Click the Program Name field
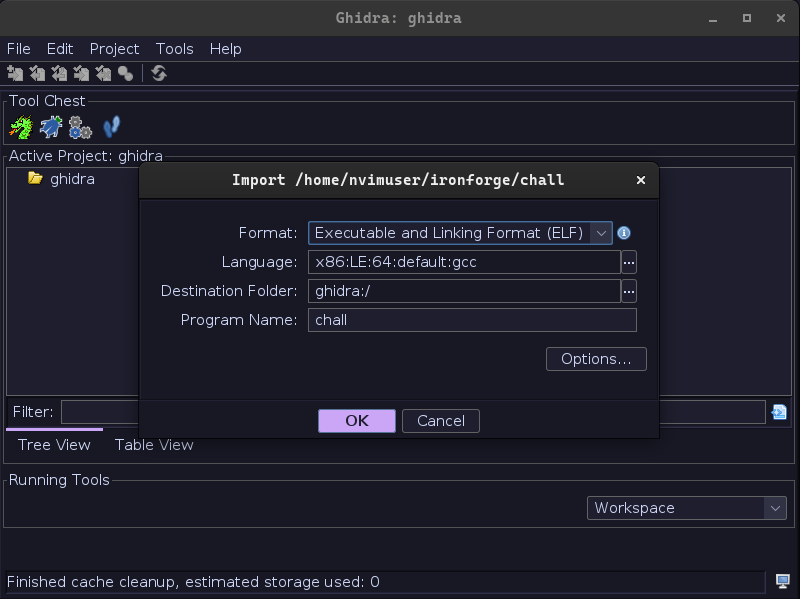This screenshot has width=800, height=599. point(472,320)
